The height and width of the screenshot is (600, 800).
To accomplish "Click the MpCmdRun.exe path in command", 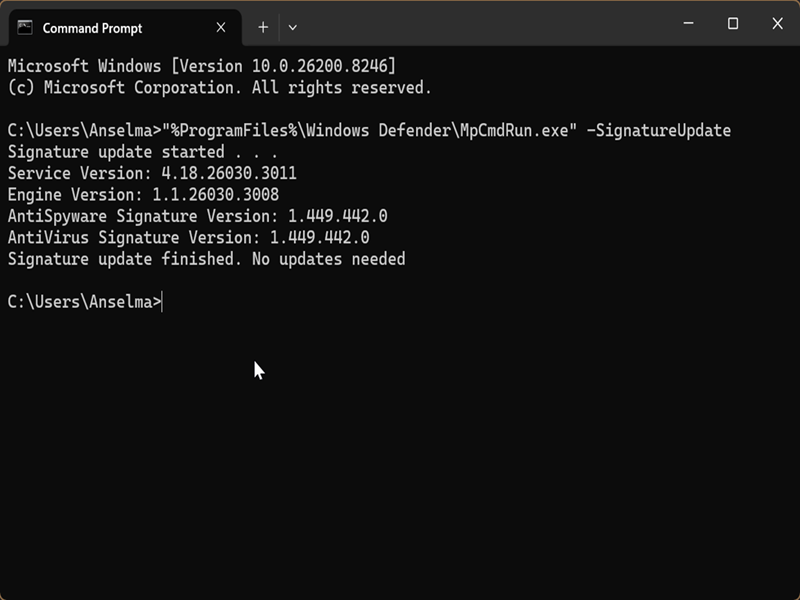I will pos(369,131).
